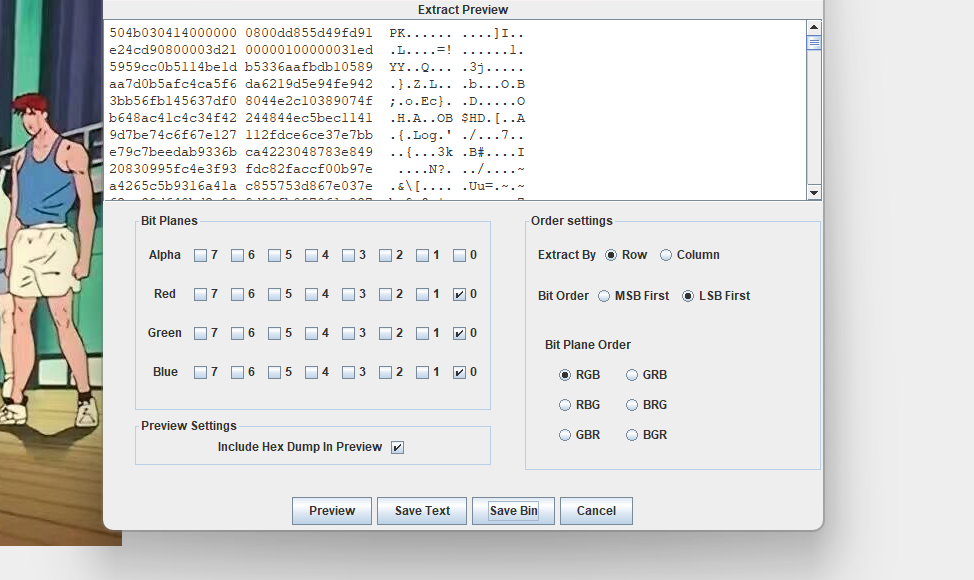Select Extract By Column option
Image resolution: width=974 pixels, height=580 pixels.
click(666, 255)
